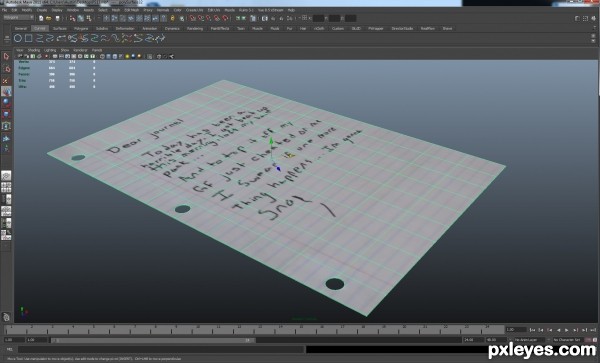Viewport: 600px width, 363px height.
Task: Activate the Paint selection tool in the toolbox
Action: 6,80
